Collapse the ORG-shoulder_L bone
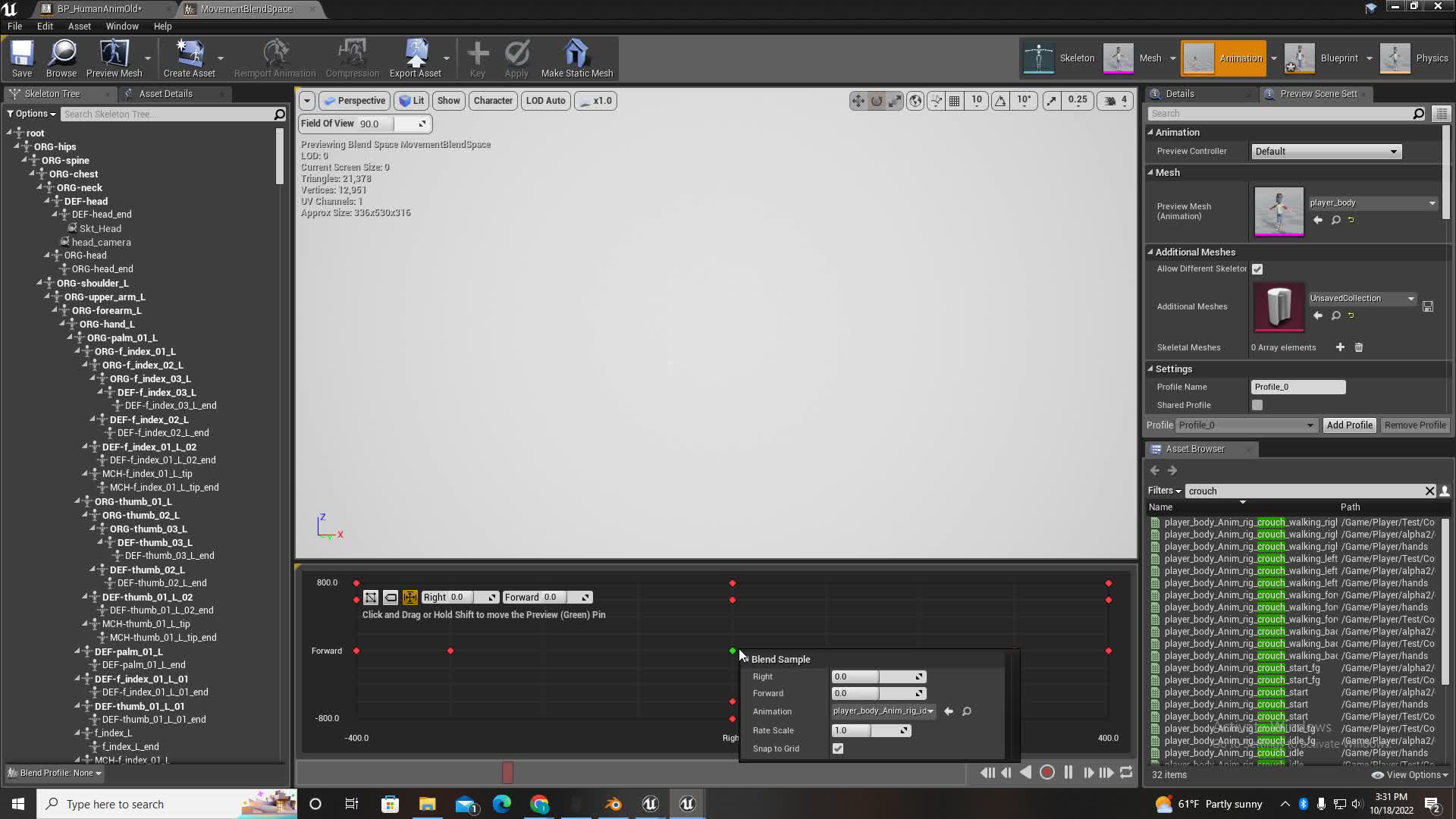The height and width of the screenshot is (819, 1456). coord(39,283)
